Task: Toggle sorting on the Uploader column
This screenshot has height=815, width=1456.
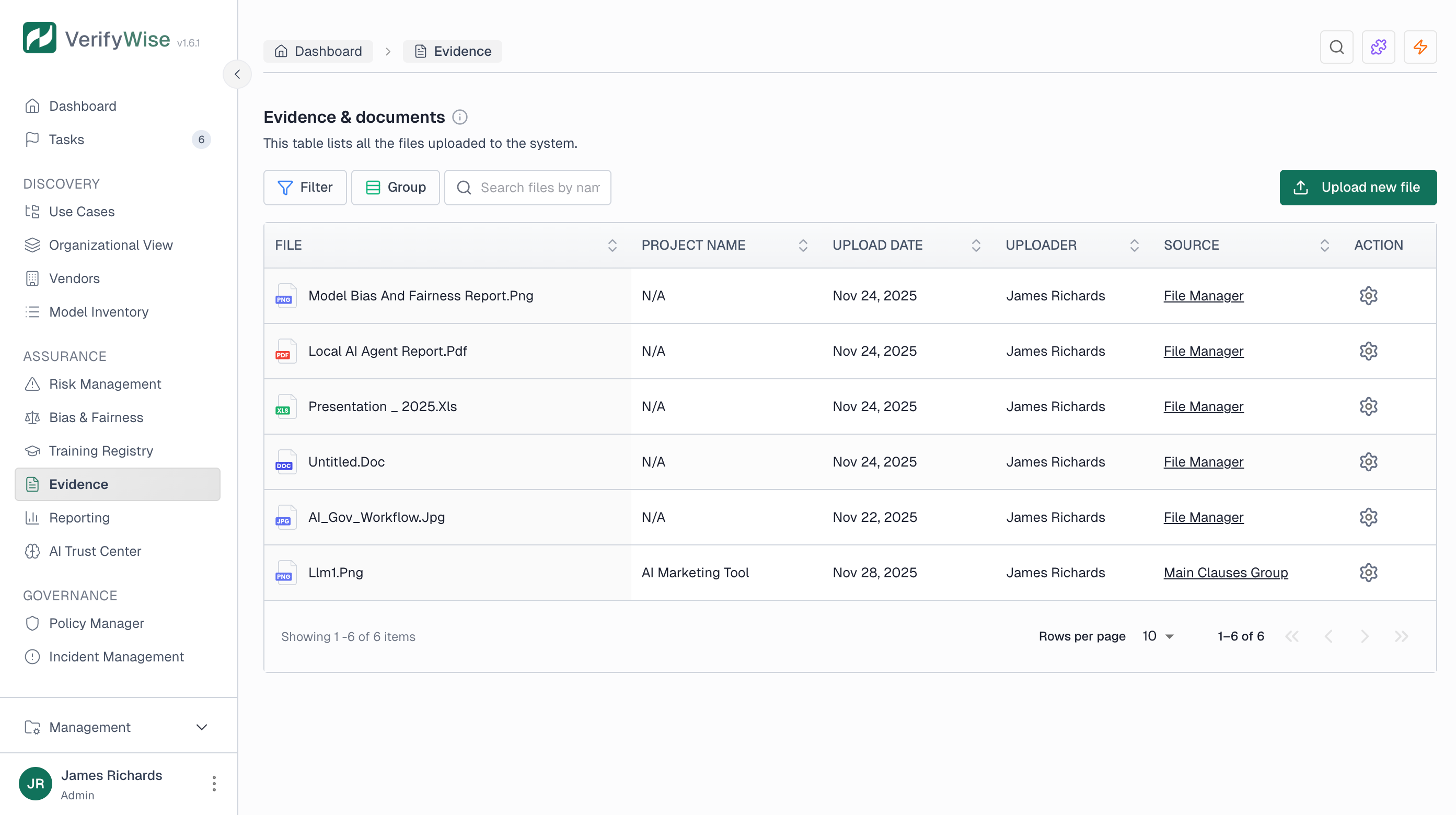Action: 1135,246
